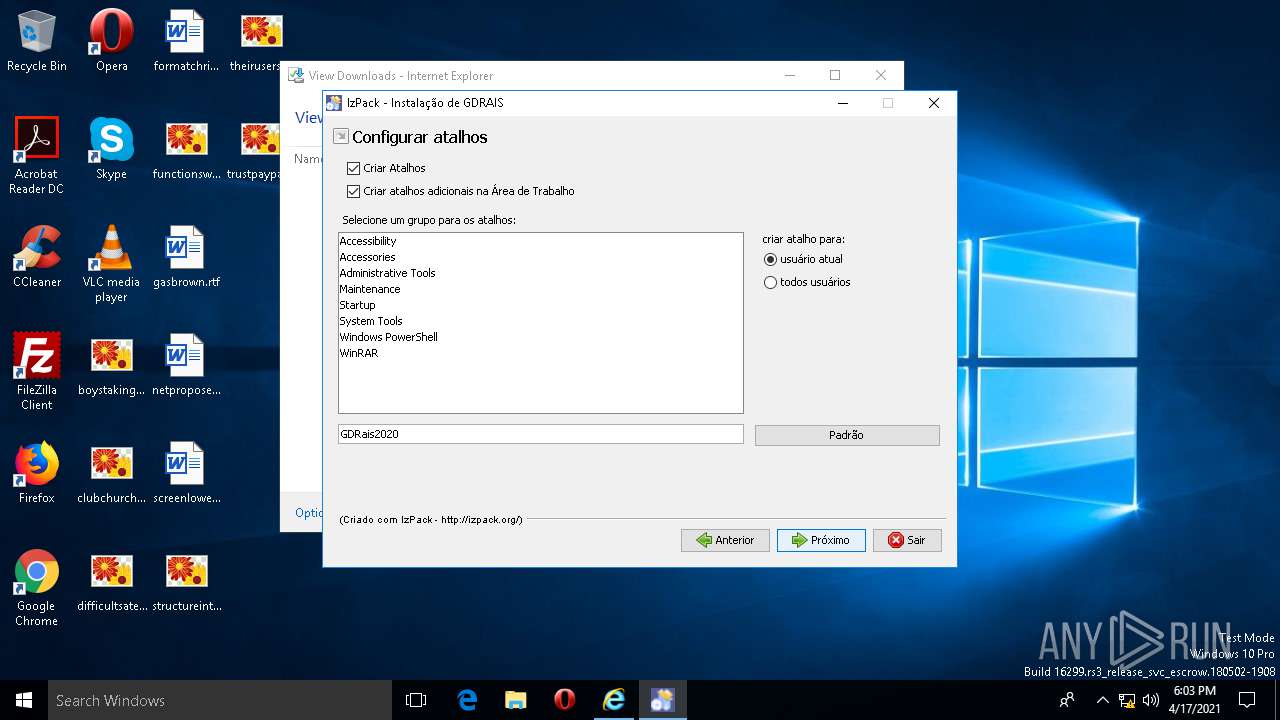This screenshot has height=720, width=1280.
Task: Open the Recycle Bin desktop icon
Action: 37,41
